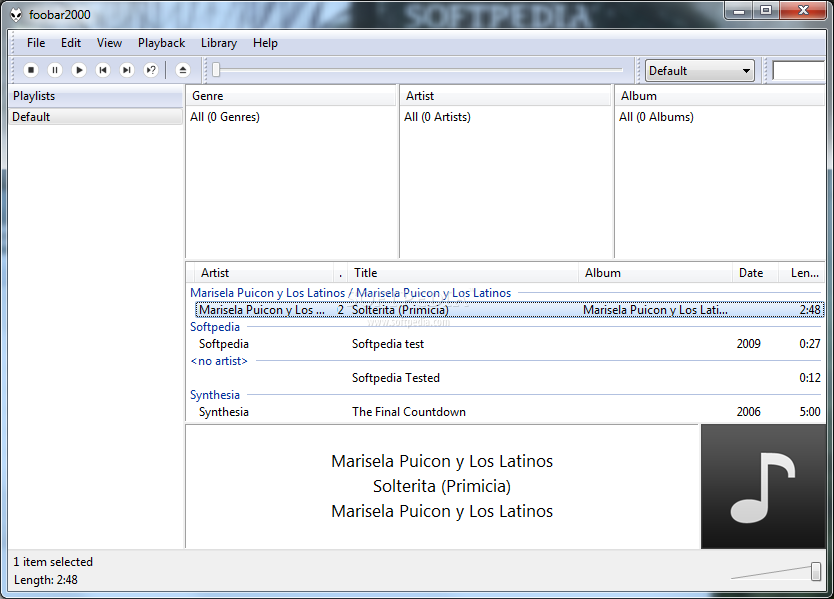The width and height of the screenshot is (834, 599).
Task: Open the Library menu
Action: point(219,43)
